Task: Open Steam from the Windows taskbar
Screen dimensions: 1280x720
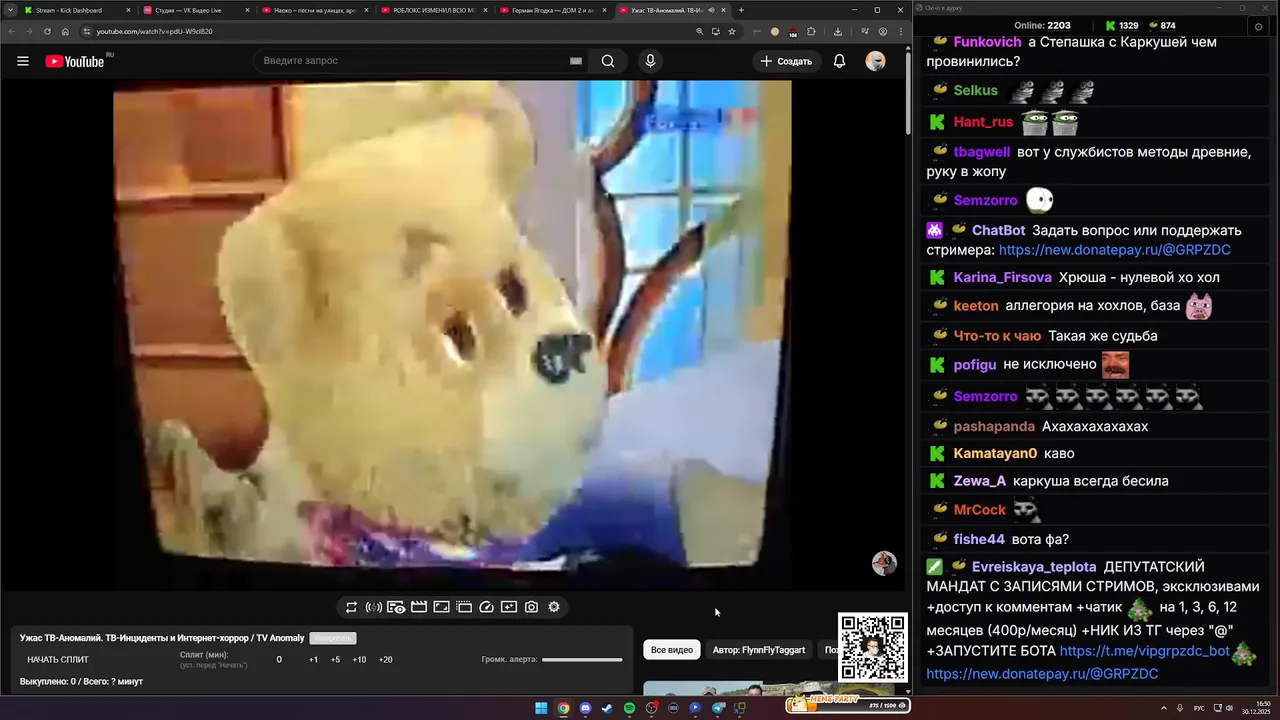Action: point(607,708)
